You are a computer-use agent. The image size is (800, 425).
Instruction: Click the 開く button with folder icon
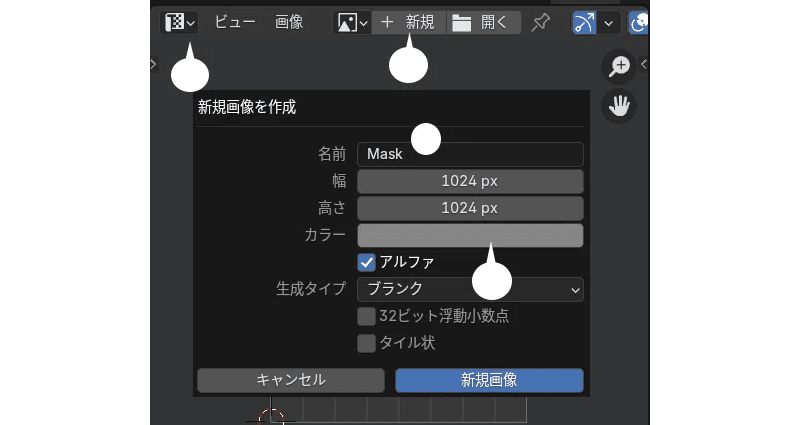point(484,22)
